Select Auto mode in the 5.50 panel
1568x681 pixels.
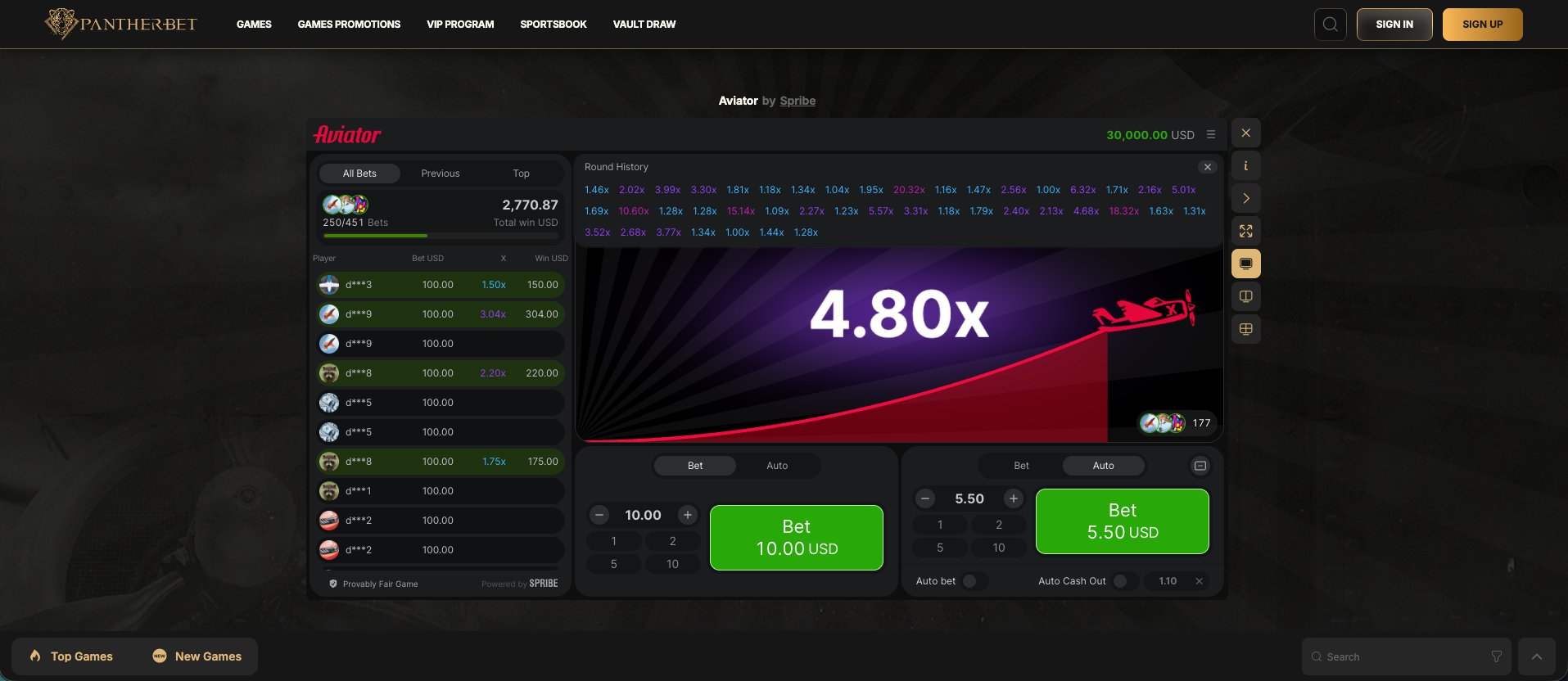click(x=1104, y=466)
